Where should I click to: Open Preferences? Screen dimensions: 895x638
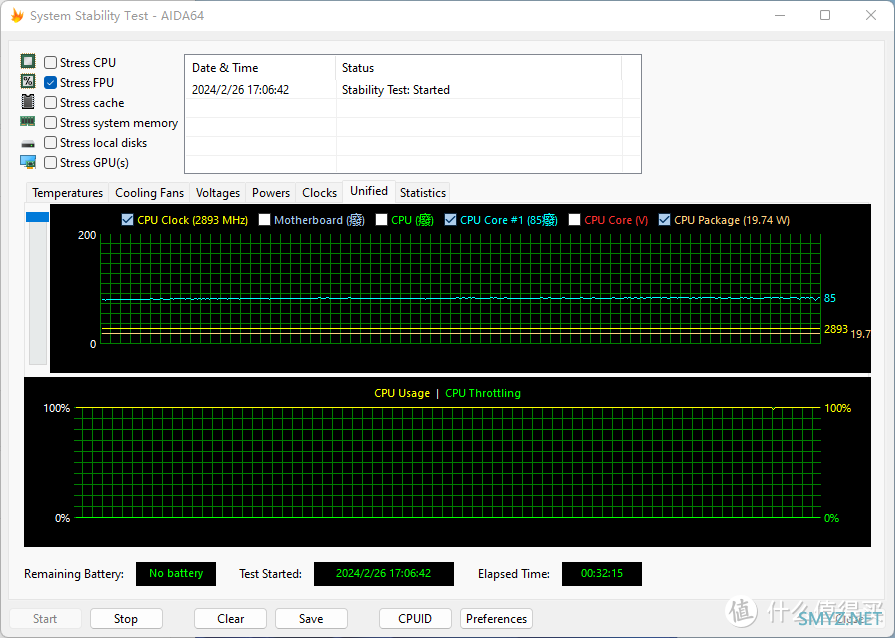point(497,619)
